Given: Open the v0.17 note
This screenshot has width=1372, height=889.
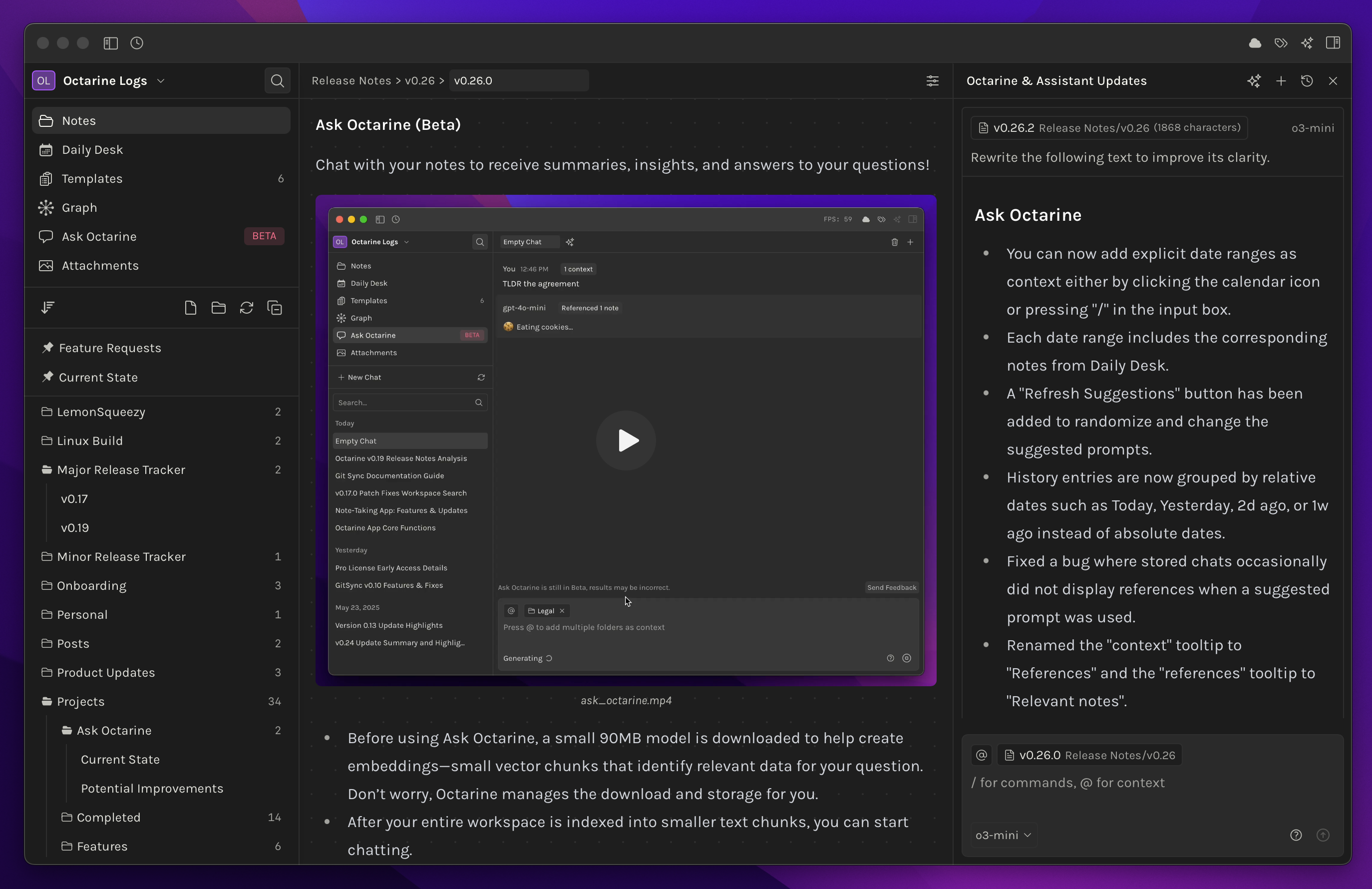Looking at the screenshot, I should click(74, 499).
